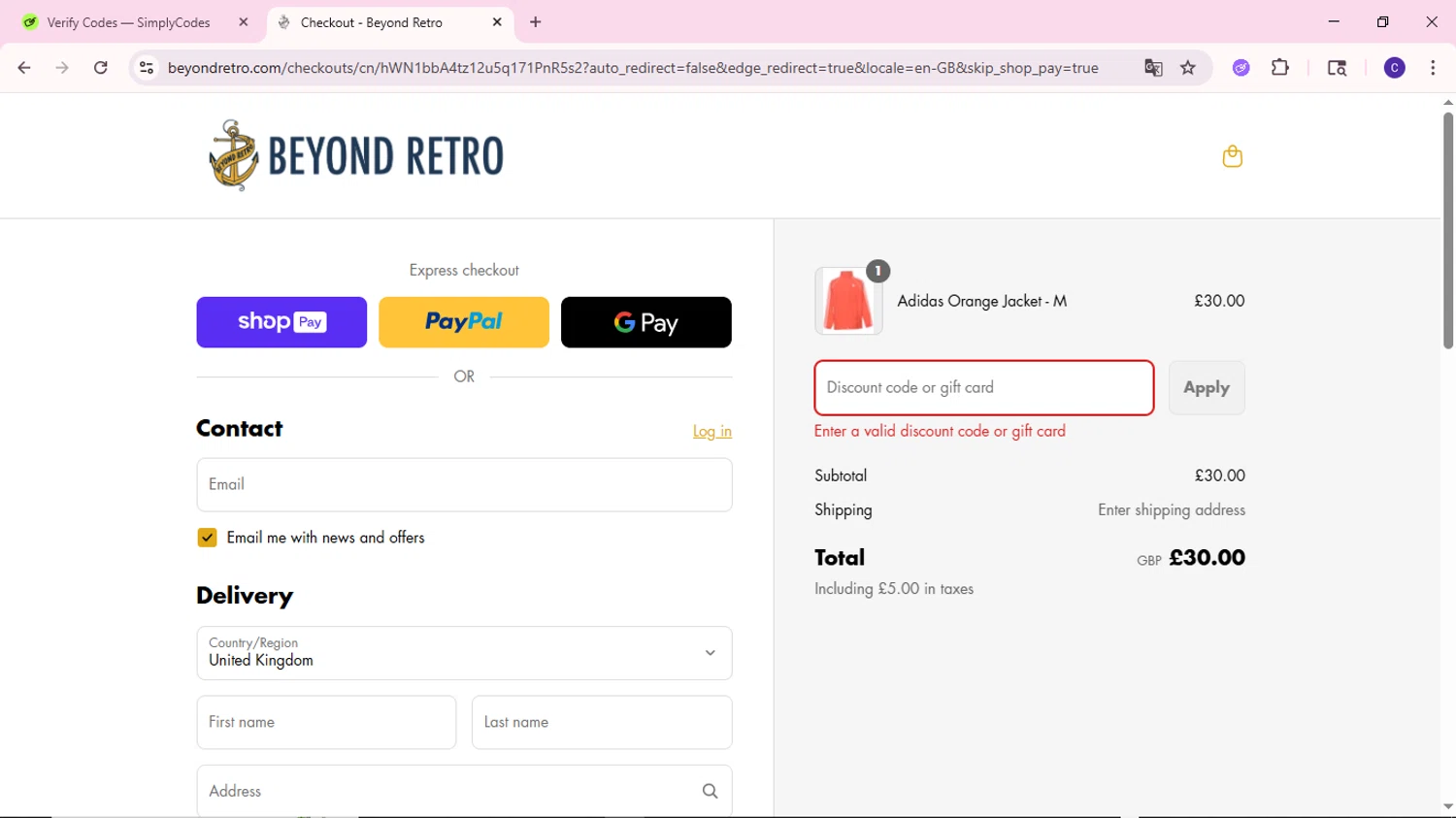Click the address search magnifier icon
Image resolution: width=1456 pixels, height=818 pixels.
coord(710,791)
